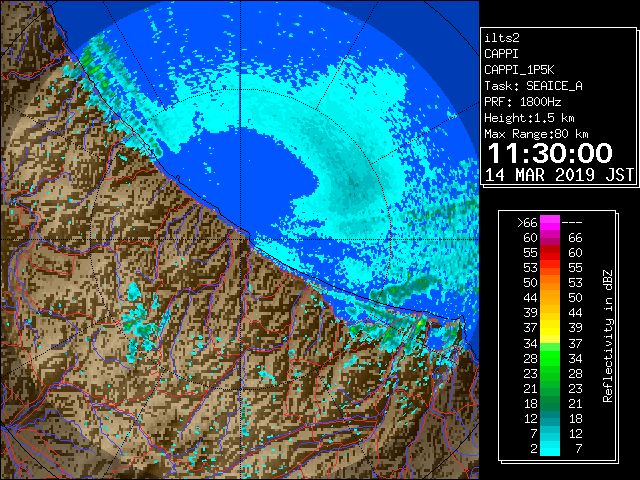
Task: Click the 'CAPPI_1P5K' product text
Action: tap(519, 70)
